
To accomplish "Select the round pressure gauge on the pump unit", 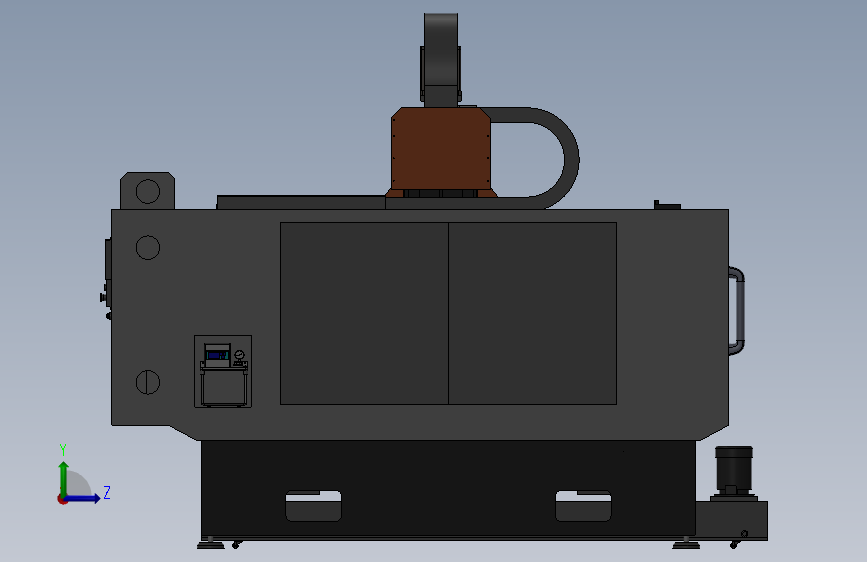I will click(x=239, y=355).
